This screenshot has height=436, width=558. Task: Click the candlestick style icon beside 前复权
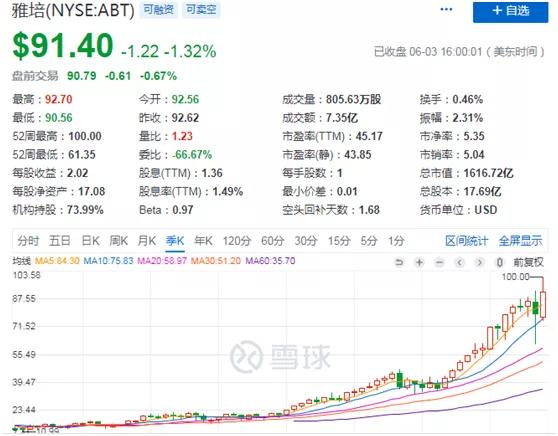[x=500, y=263]
